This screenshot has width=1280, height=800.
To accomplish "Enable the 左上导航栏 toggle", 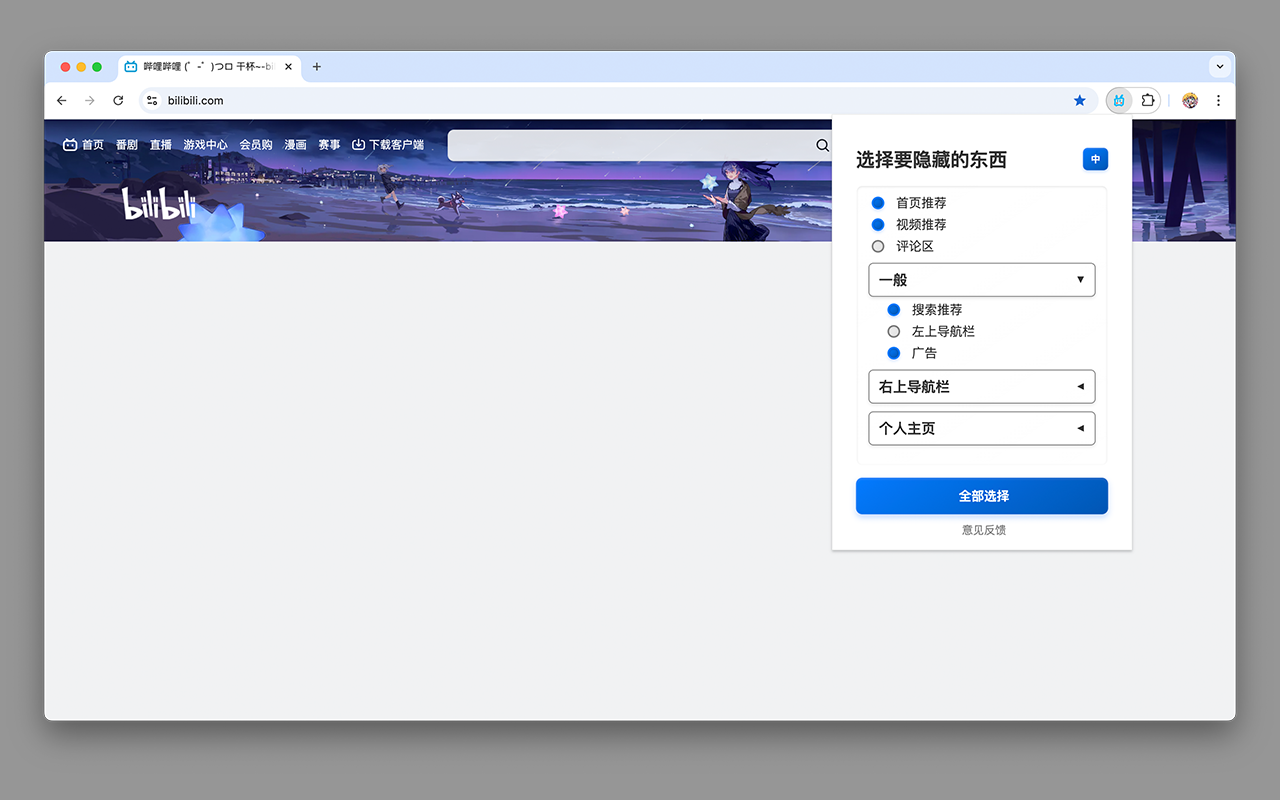I will tap(893, 331).
